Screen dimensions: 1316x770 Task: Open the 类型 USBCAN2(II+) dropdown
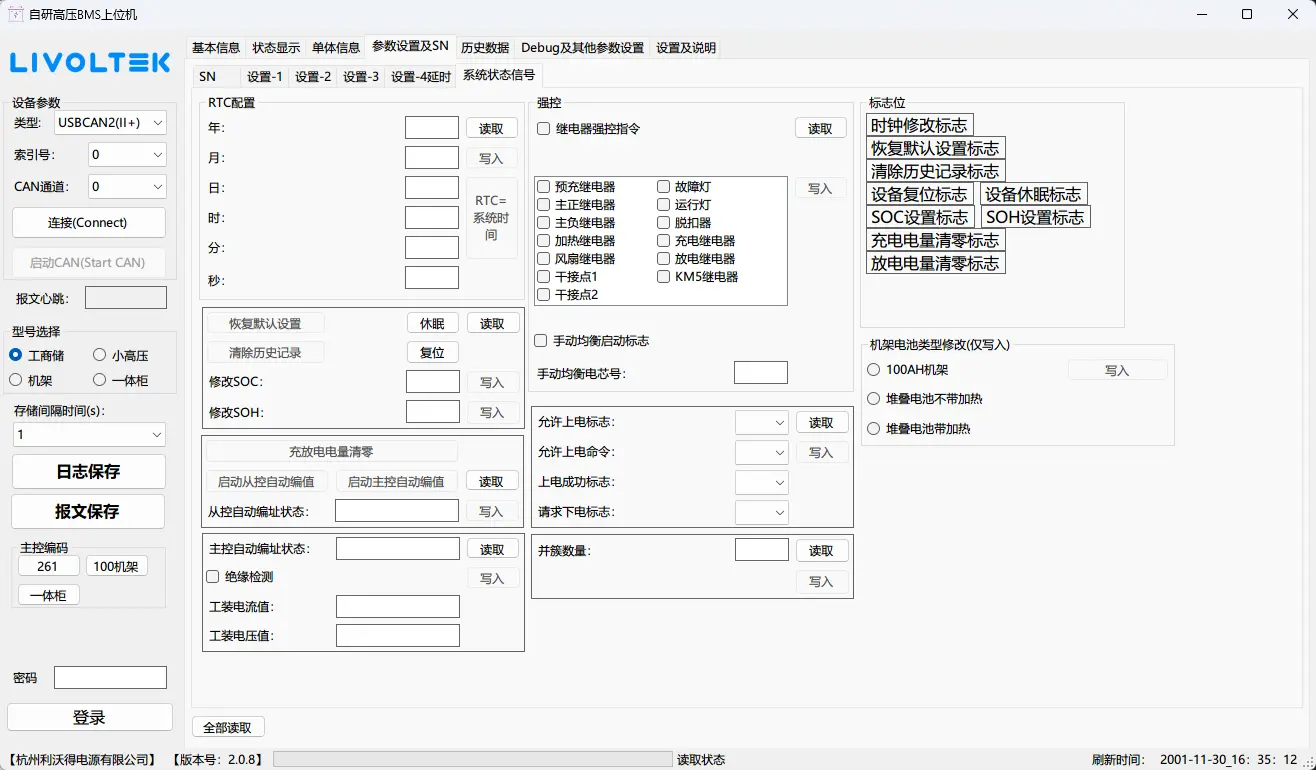pyautogui.click(x=111, y=123)
